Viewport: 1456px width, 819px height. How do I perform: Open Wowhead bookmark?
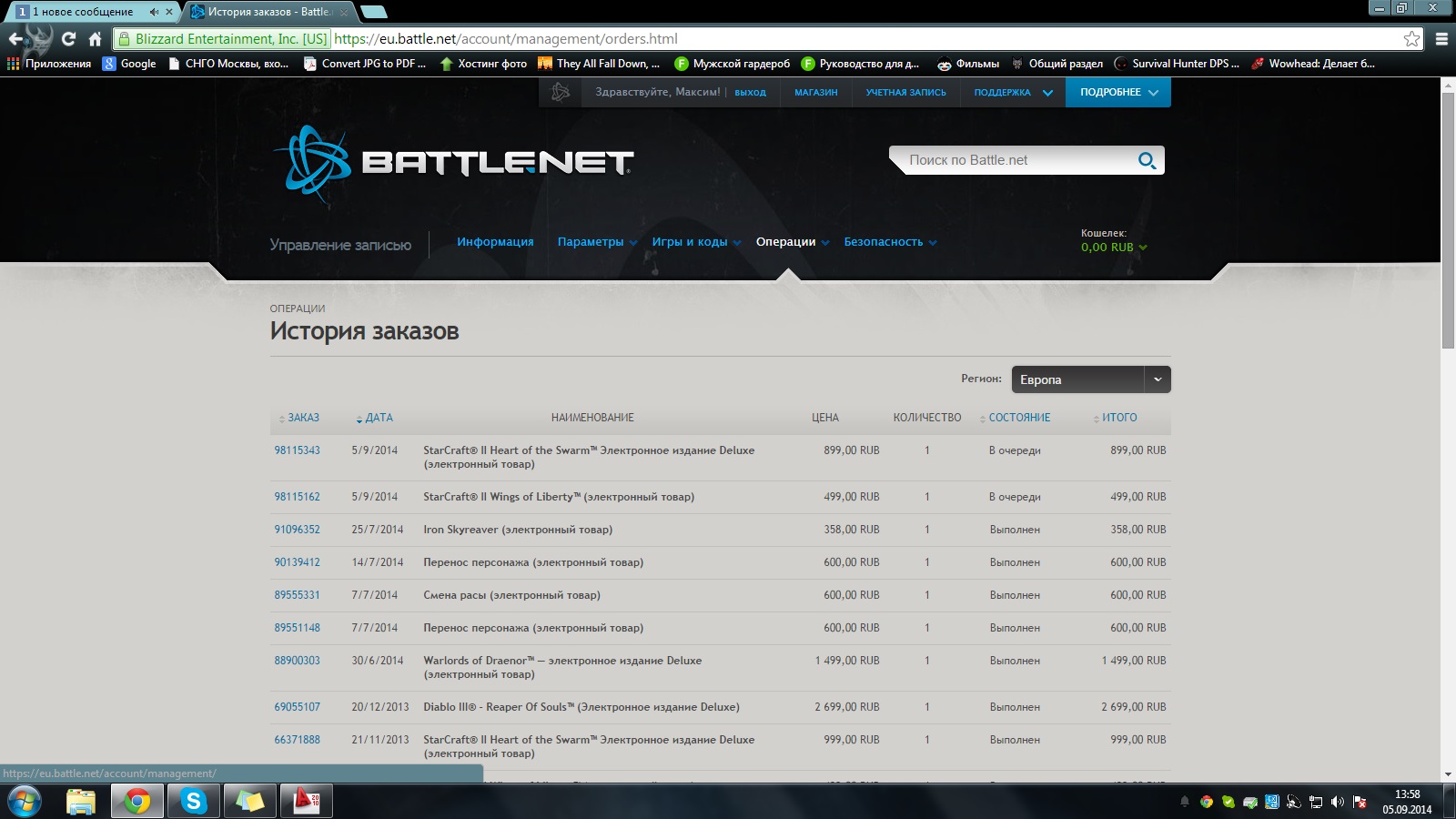tap(1313, 64)
